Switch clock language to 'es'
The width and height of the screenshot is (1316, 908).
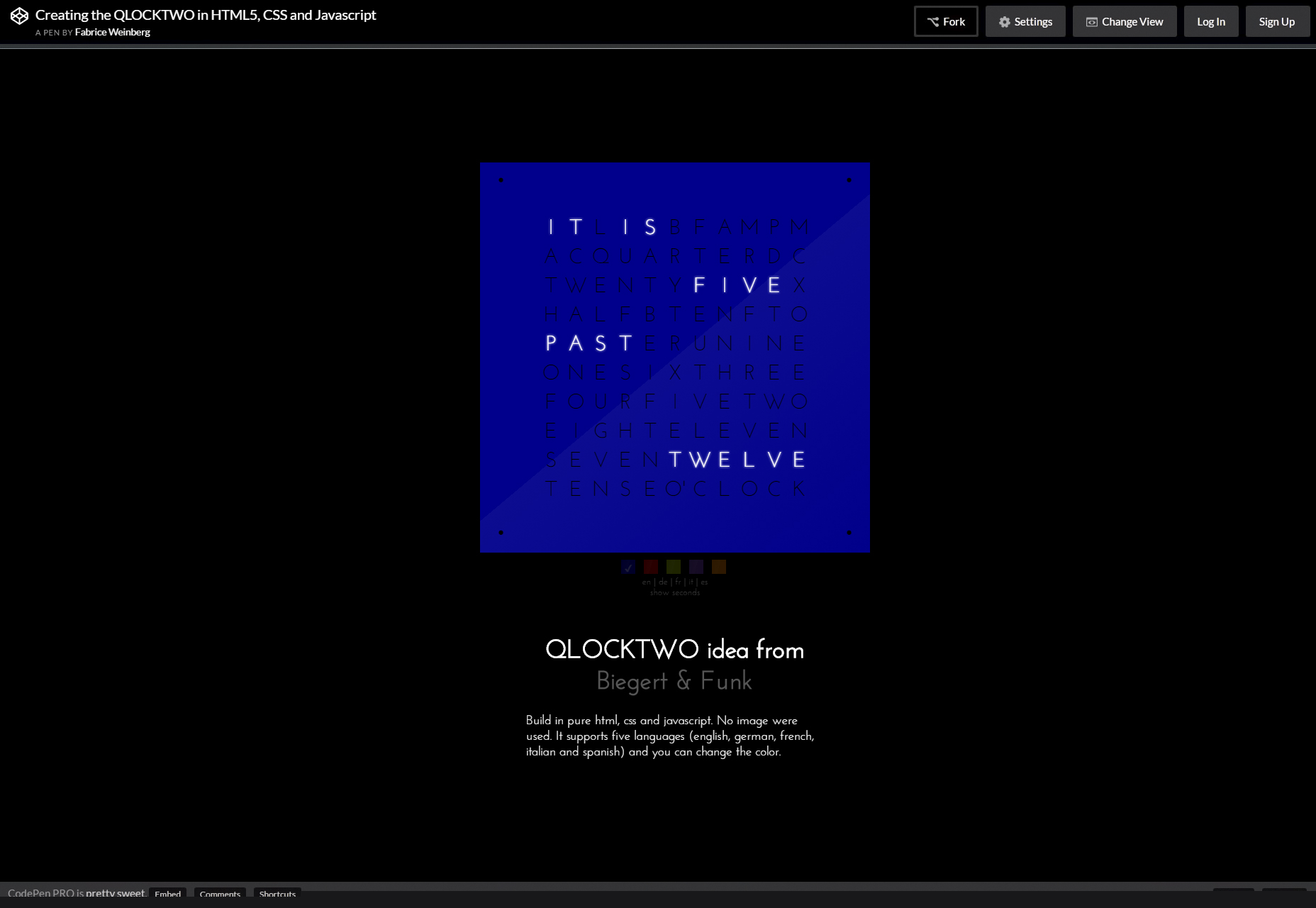pyautogui.click(x=704, y=582)
